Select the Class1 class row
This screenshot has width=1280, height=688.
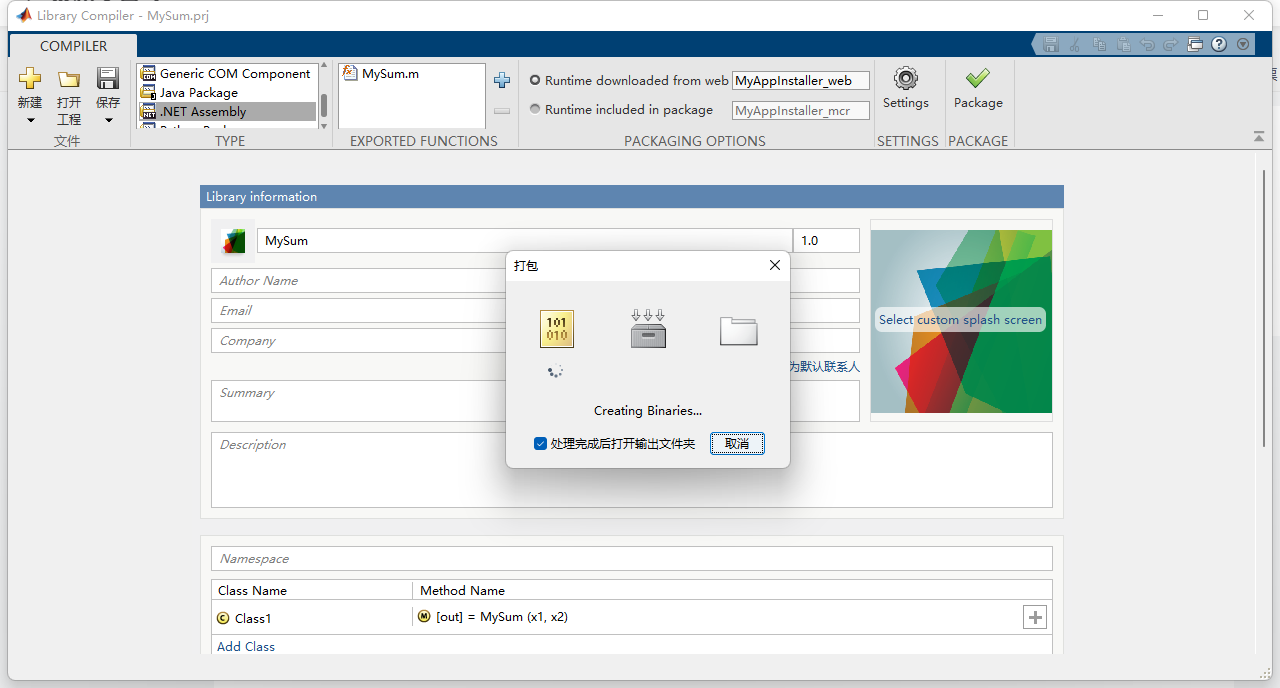[311, 618]
